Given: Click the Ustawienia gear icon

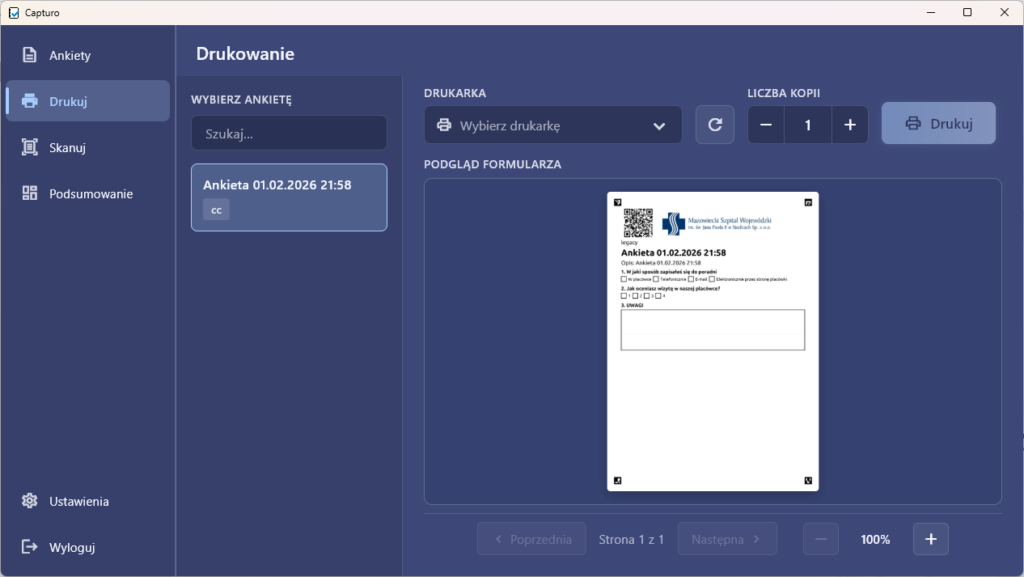Looking at the screenshot, I should coord(29,501).
